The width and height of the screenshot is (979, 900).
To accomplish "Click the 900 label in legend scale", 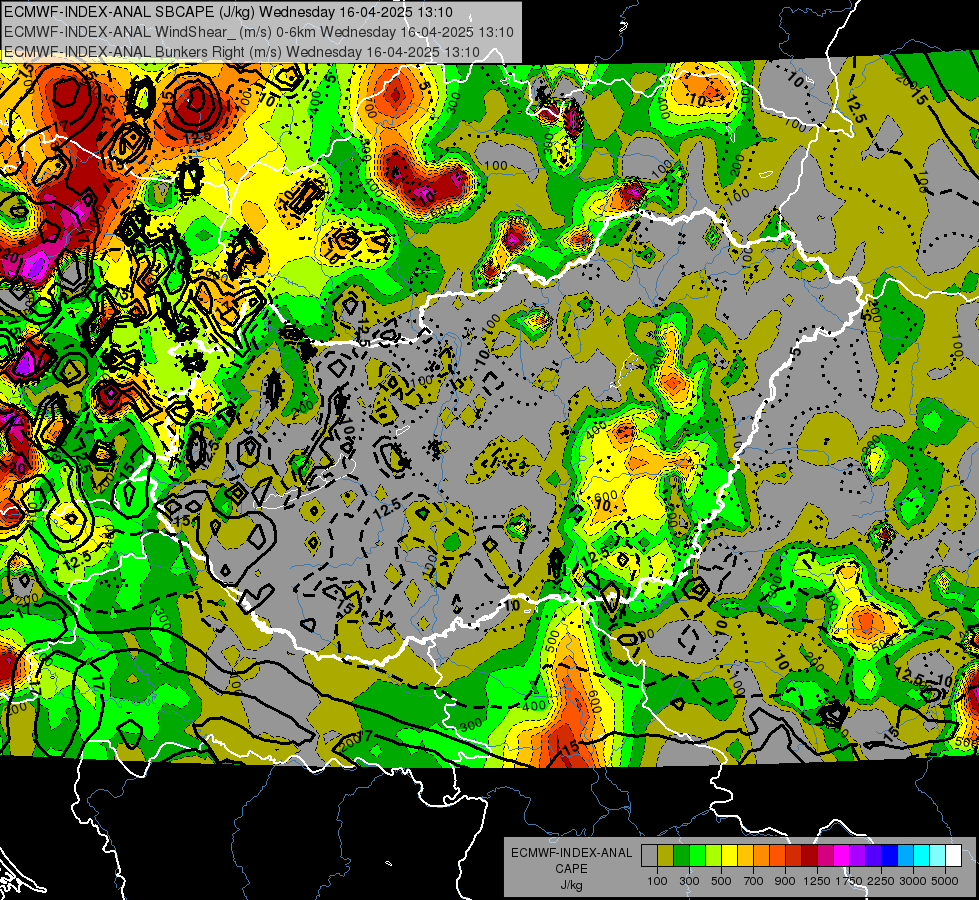I will click(x=785, y=881).
